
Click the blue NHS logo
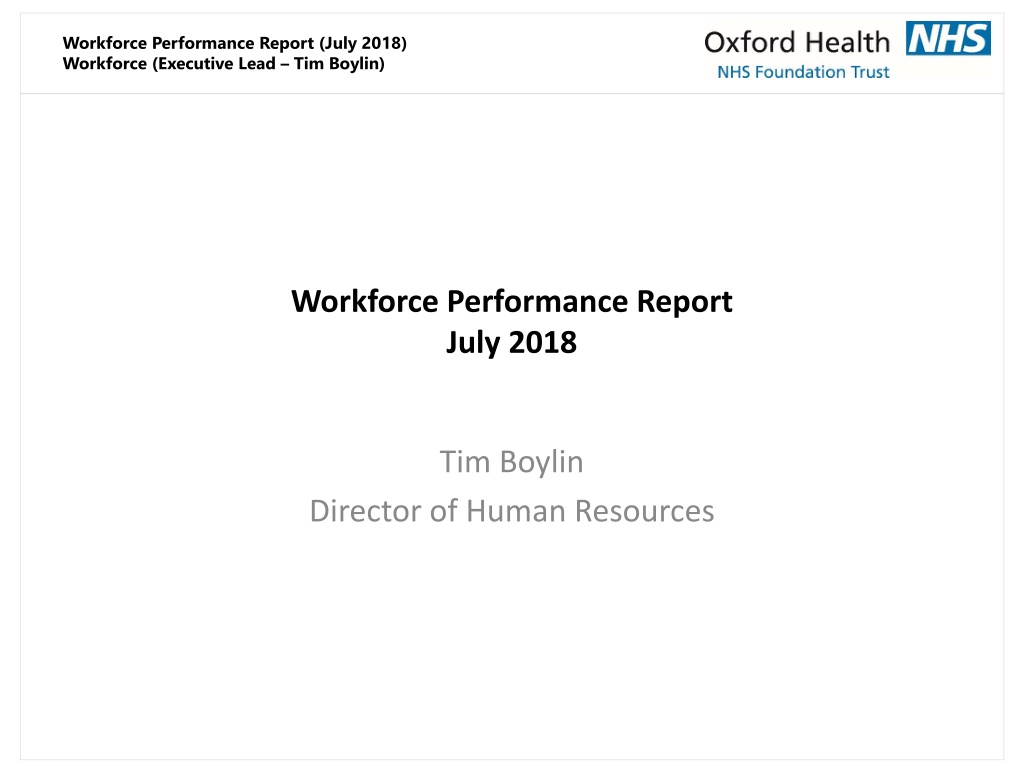click(x=947, y=38)
